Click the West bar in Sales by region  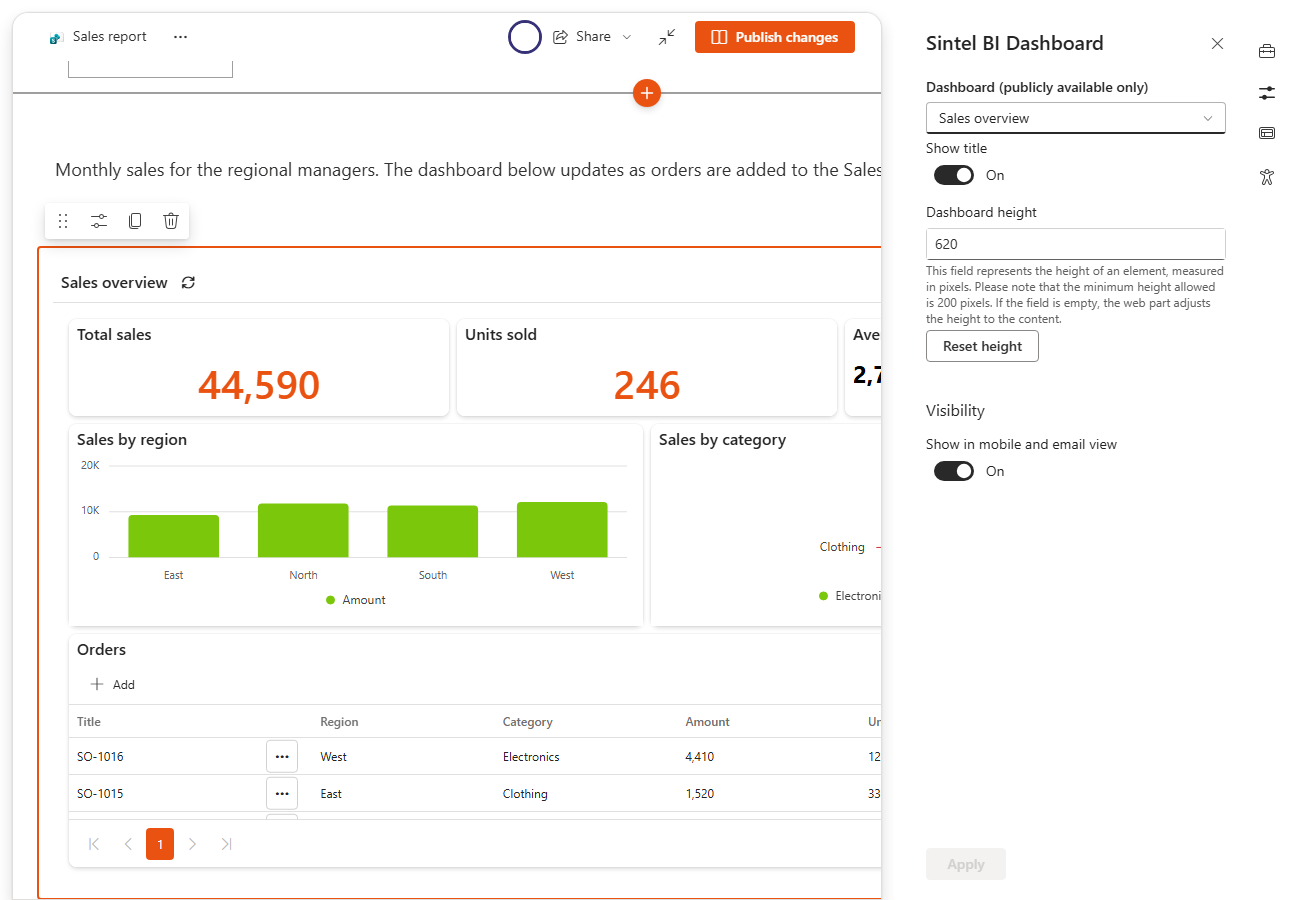coord(562,529)
